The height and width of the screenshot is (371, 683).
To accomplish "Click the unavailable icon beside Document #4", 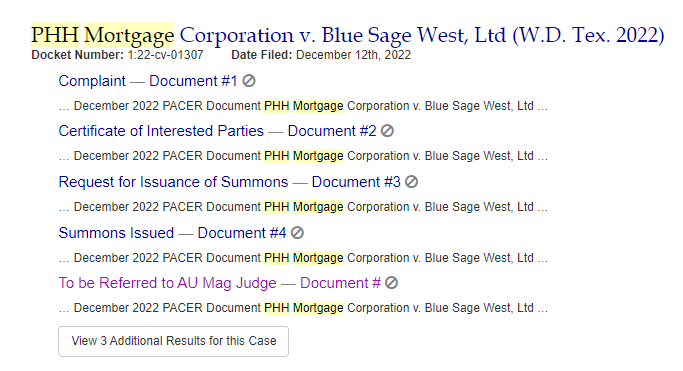I will 297,233.
